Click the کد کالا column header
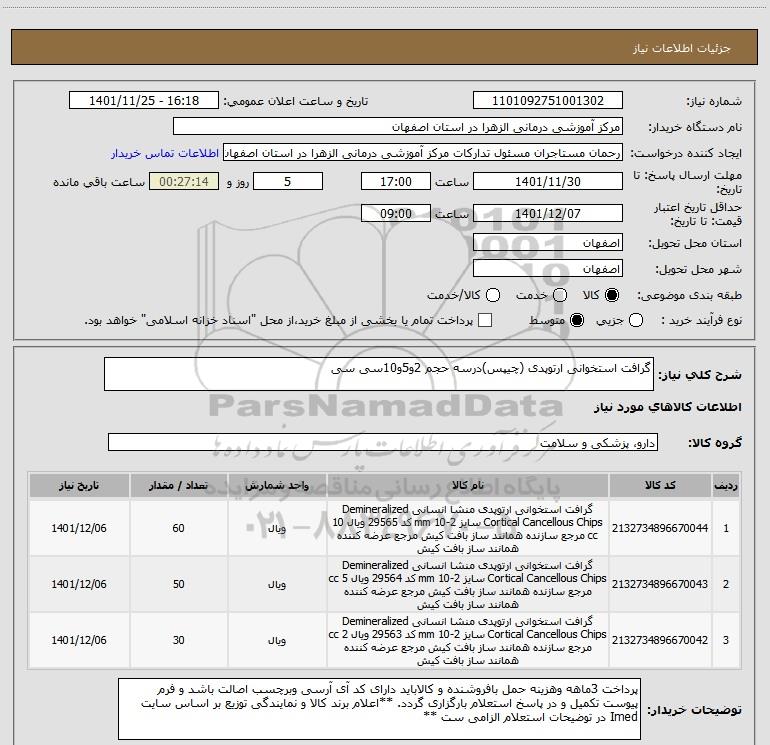 [x=660, y=486]
